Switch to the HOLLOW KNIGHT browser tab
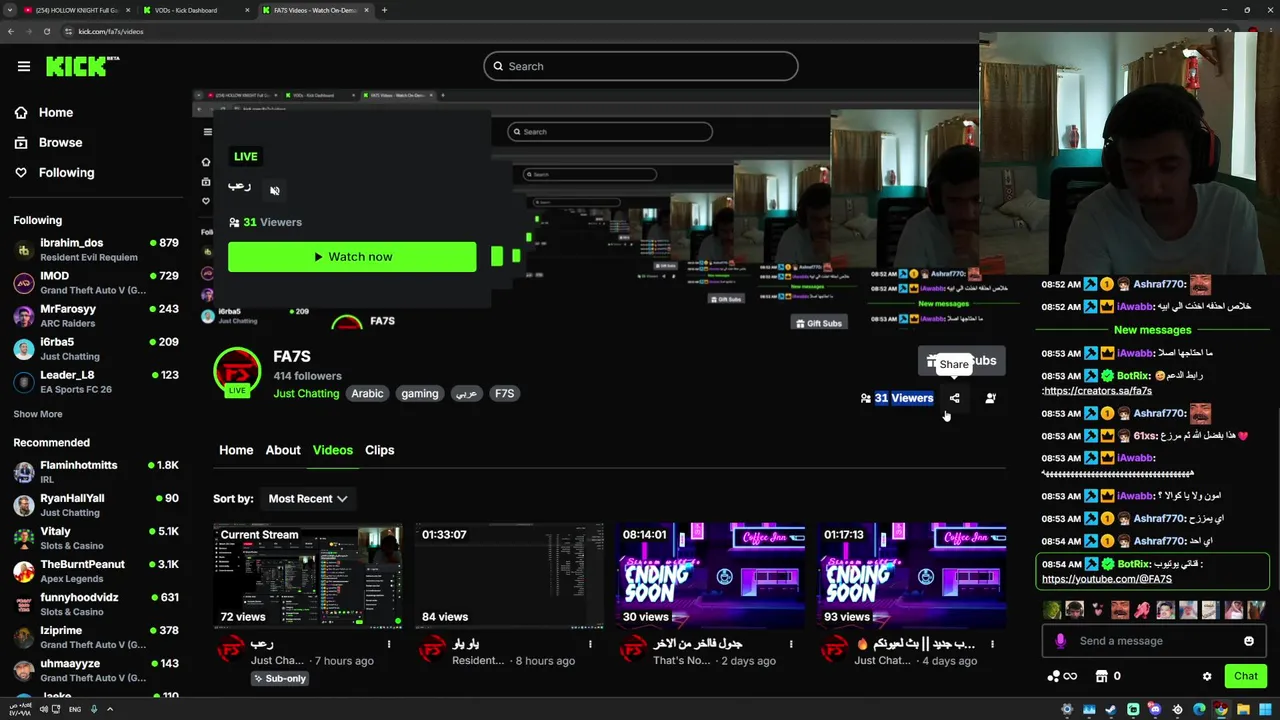Viewport: 1280px width, 720px height. (75, 10)
